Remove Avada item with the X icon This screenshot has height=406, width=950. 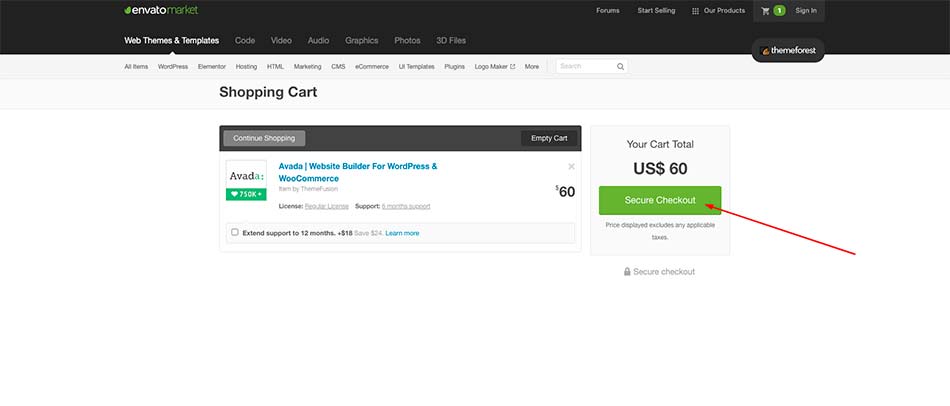571,167
